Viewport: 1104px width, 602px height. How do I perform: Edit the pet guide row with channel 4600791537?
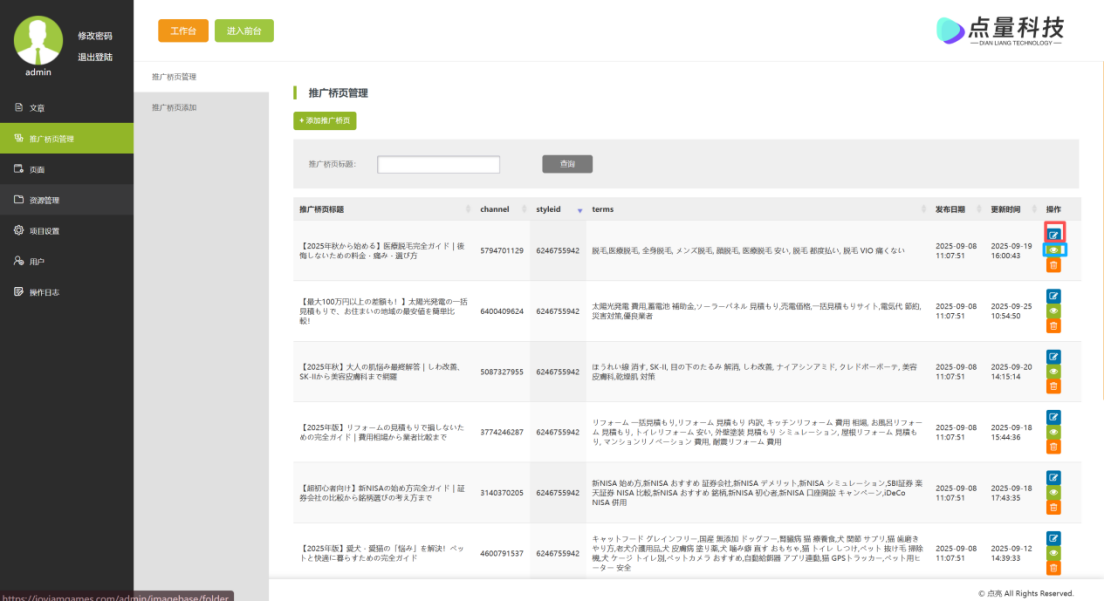coord(1053,538)
